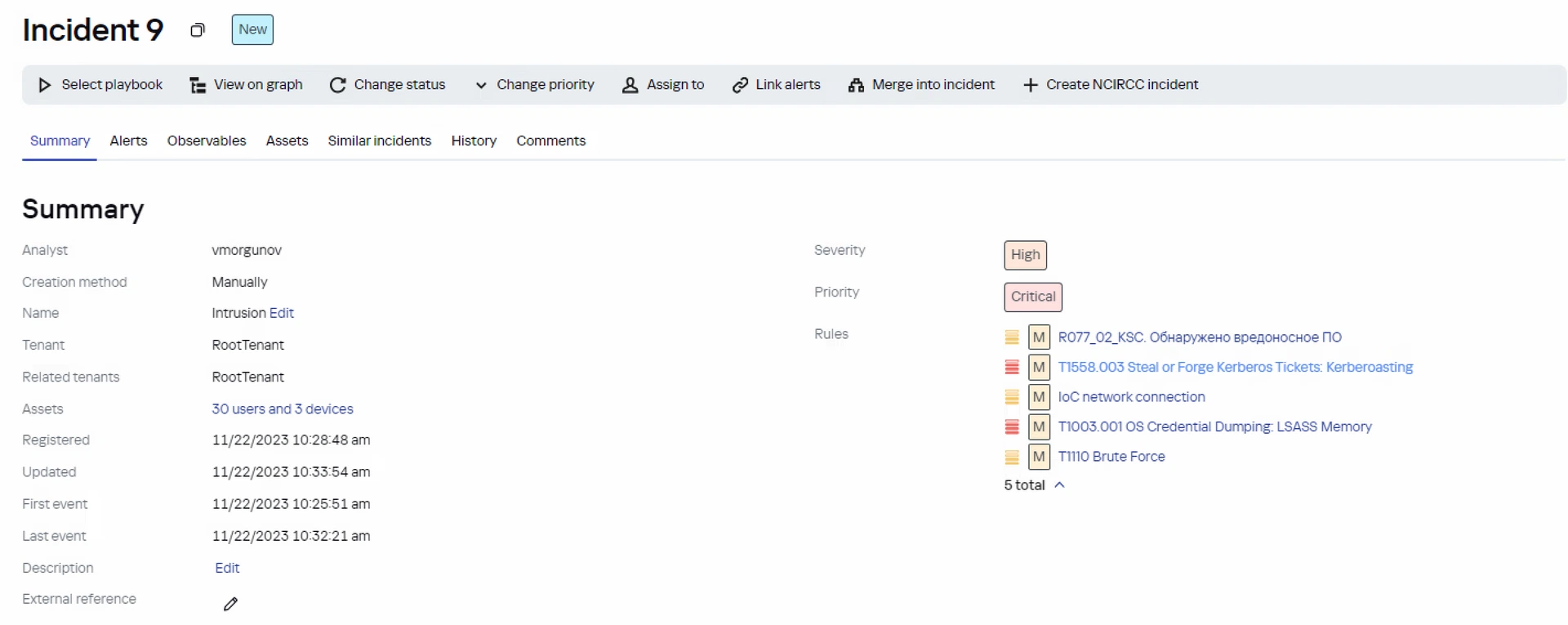Open the Observables tab
The height and width of the screenshot is (625, 1568).
click(x=207, y=141)
